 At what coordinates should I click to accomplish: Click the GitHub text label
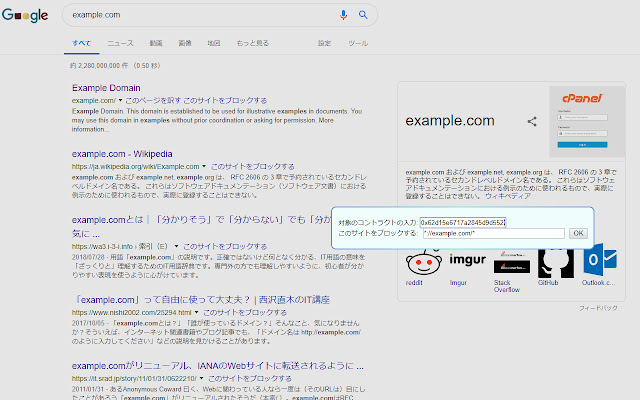point(548,282)
